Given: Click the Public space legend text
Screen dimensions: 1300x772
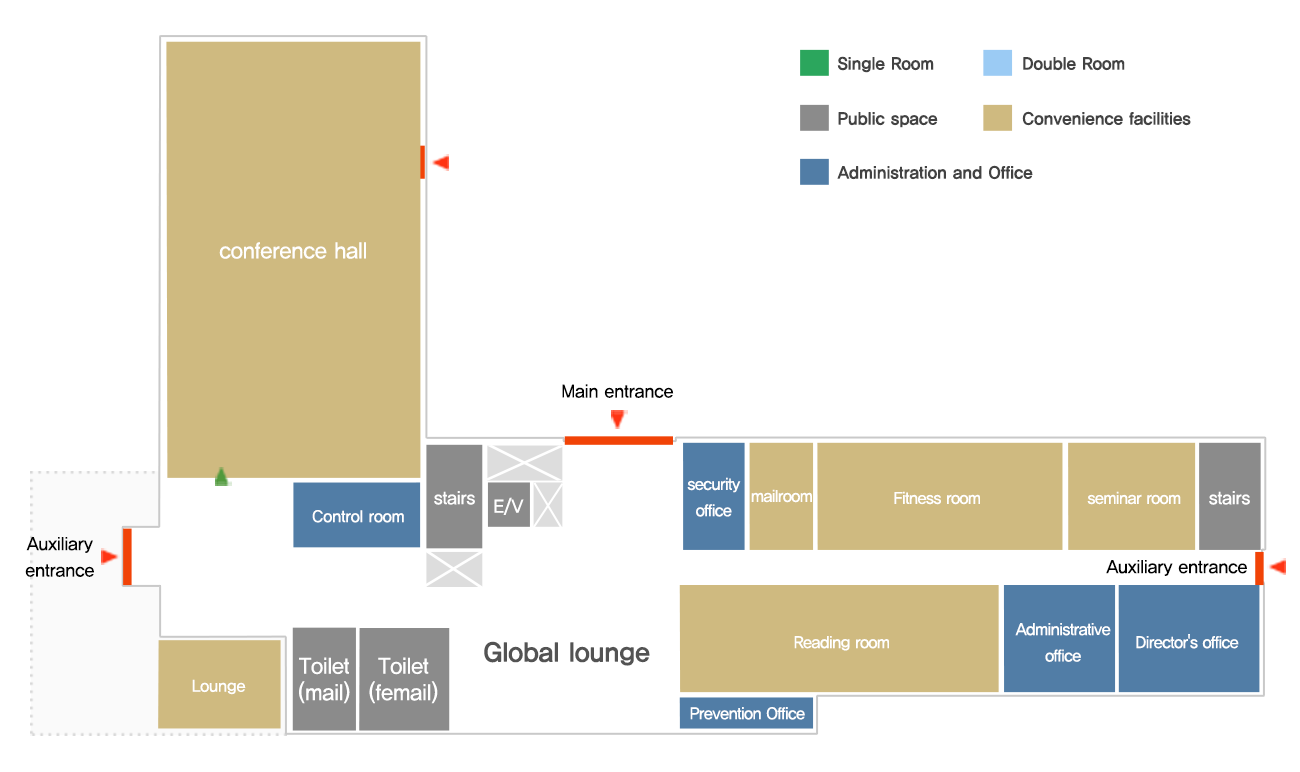Looking at the screenshot, I should [x=888, y=119].
